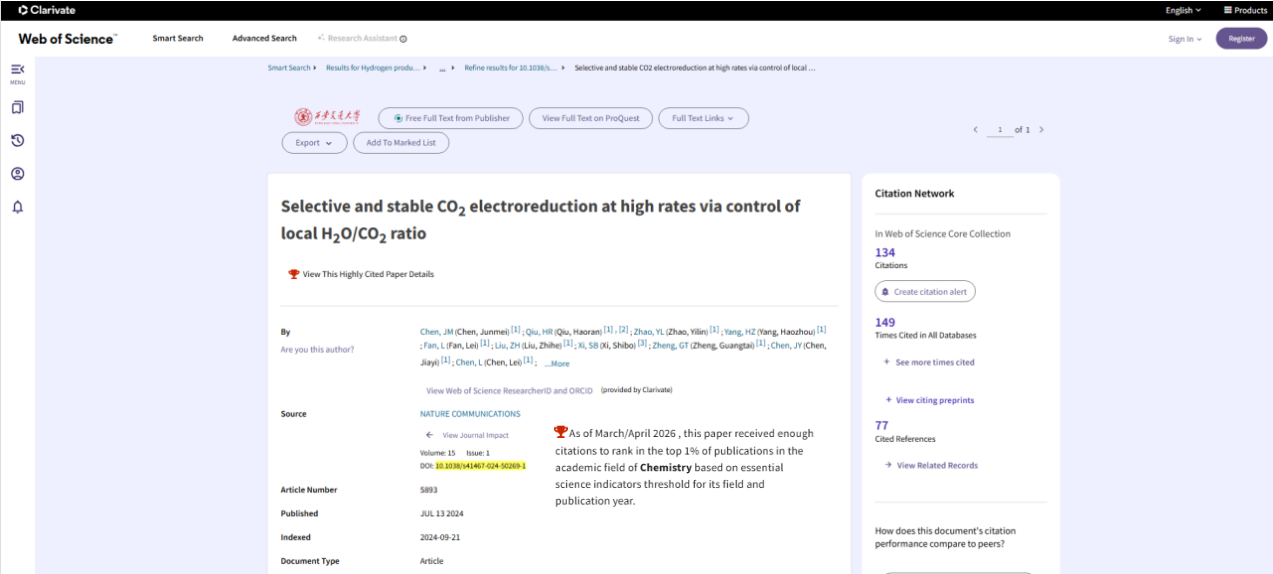Click Create citation alert button

point(925,291)
